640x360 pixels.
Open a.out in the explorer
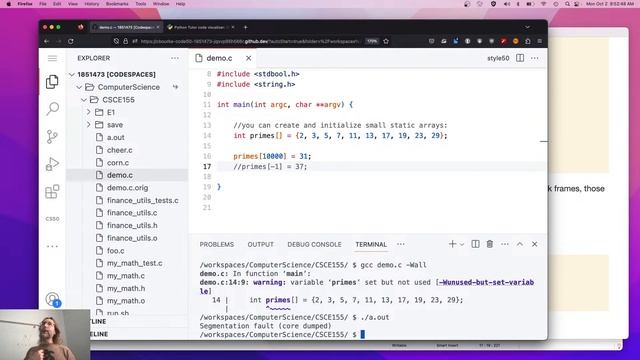click(x=116, y=138)
